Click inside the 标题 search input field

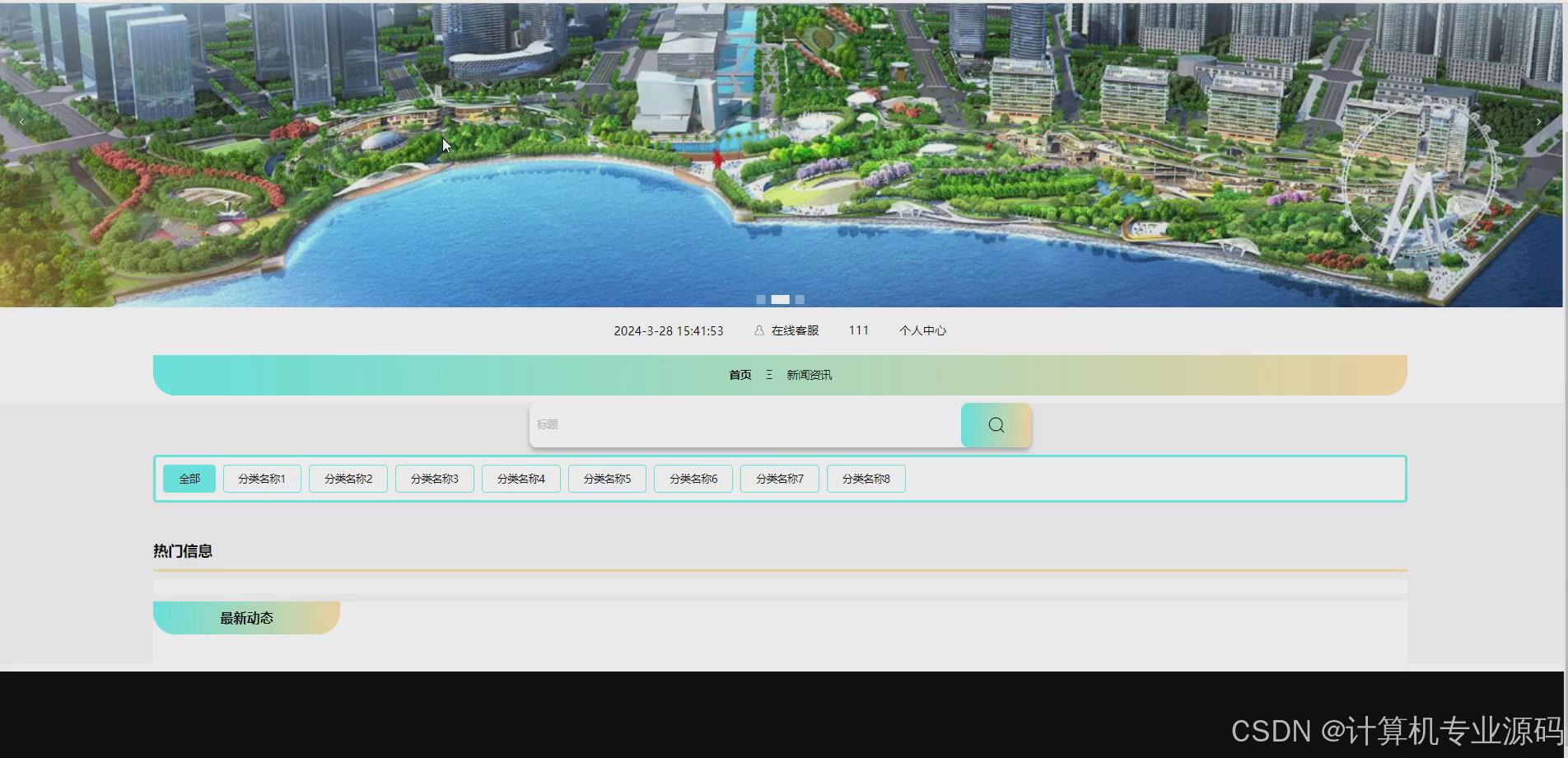[741, 424]
